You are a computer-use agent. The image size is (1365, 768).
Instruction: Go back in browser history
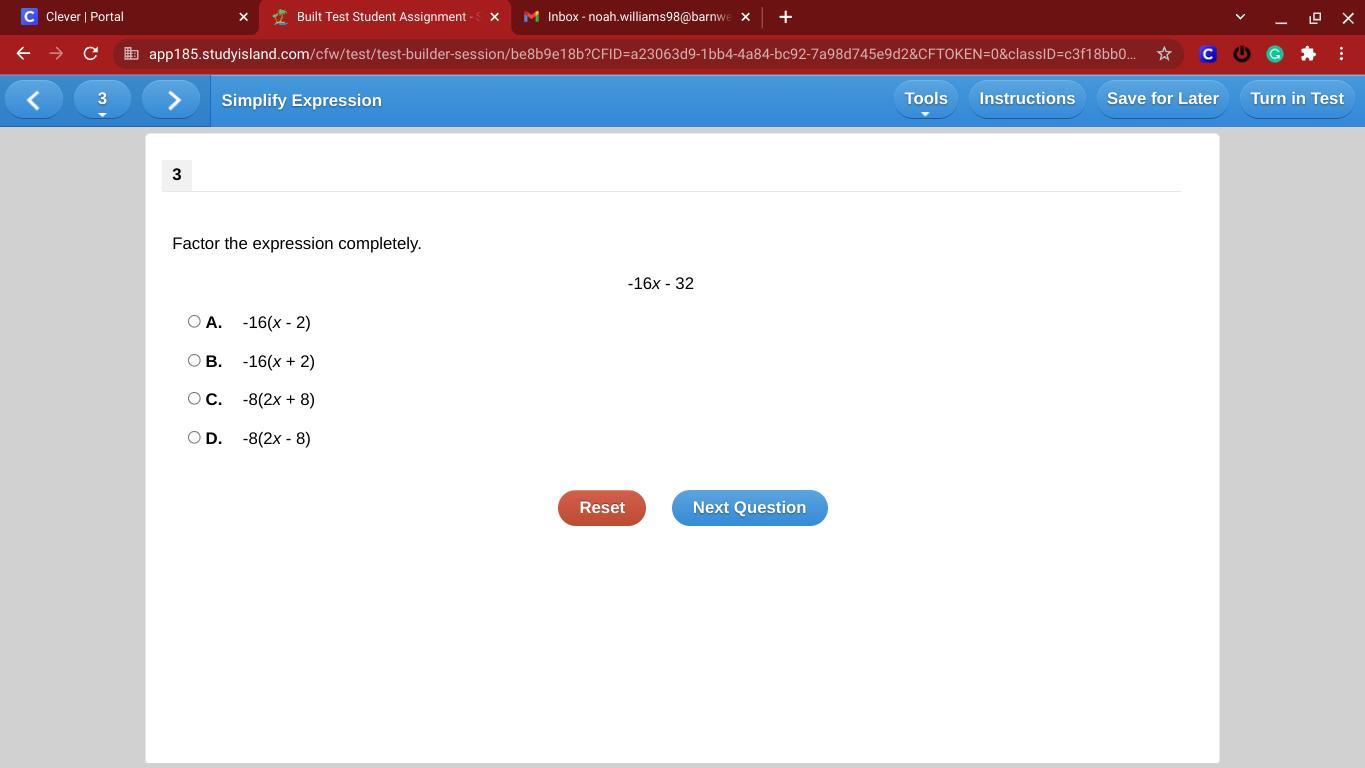click(23, 54)
